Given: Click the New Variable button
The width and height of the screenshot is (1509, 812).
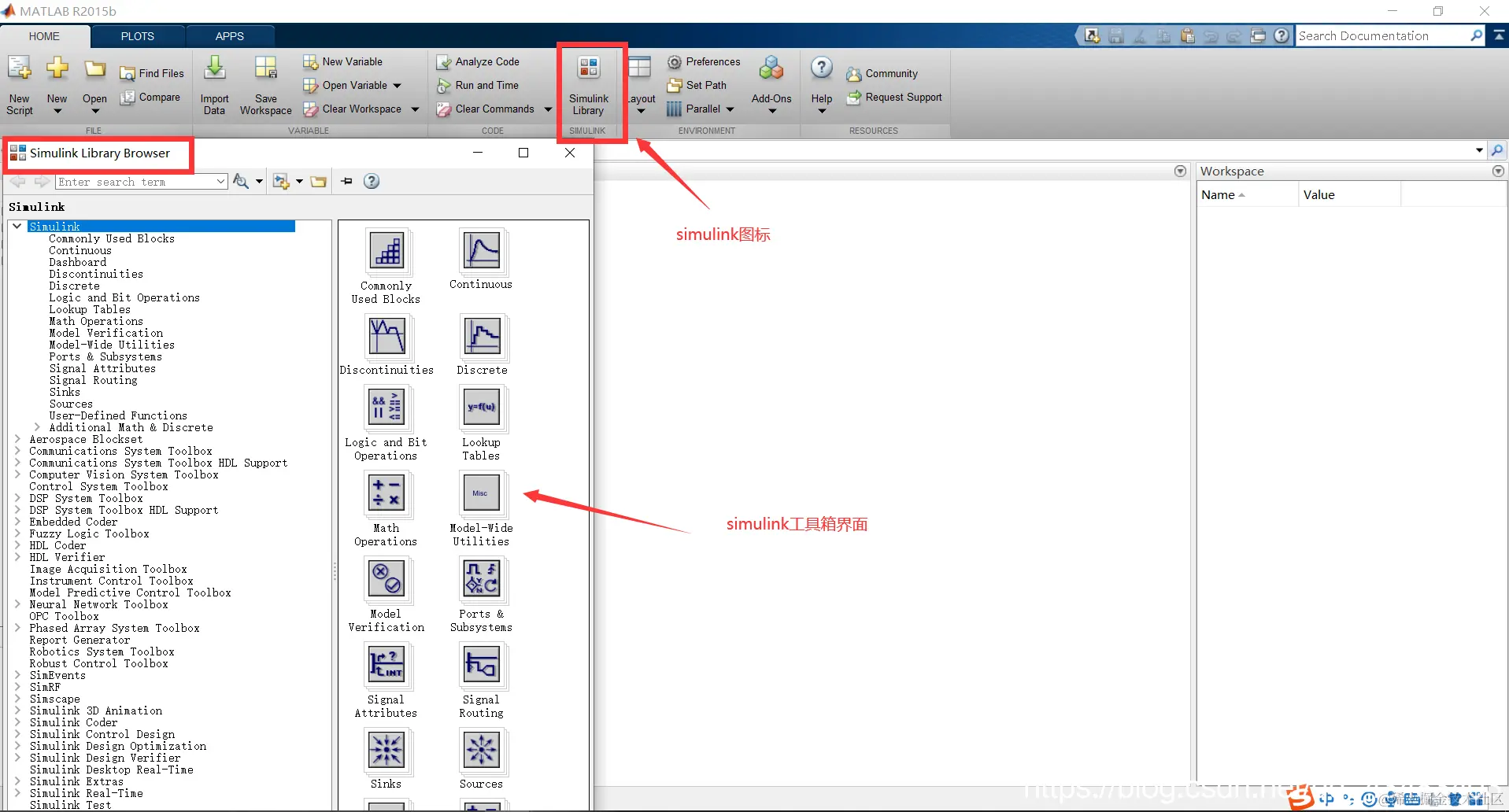Looking at the screenshot, I should [x=342, y=61].
